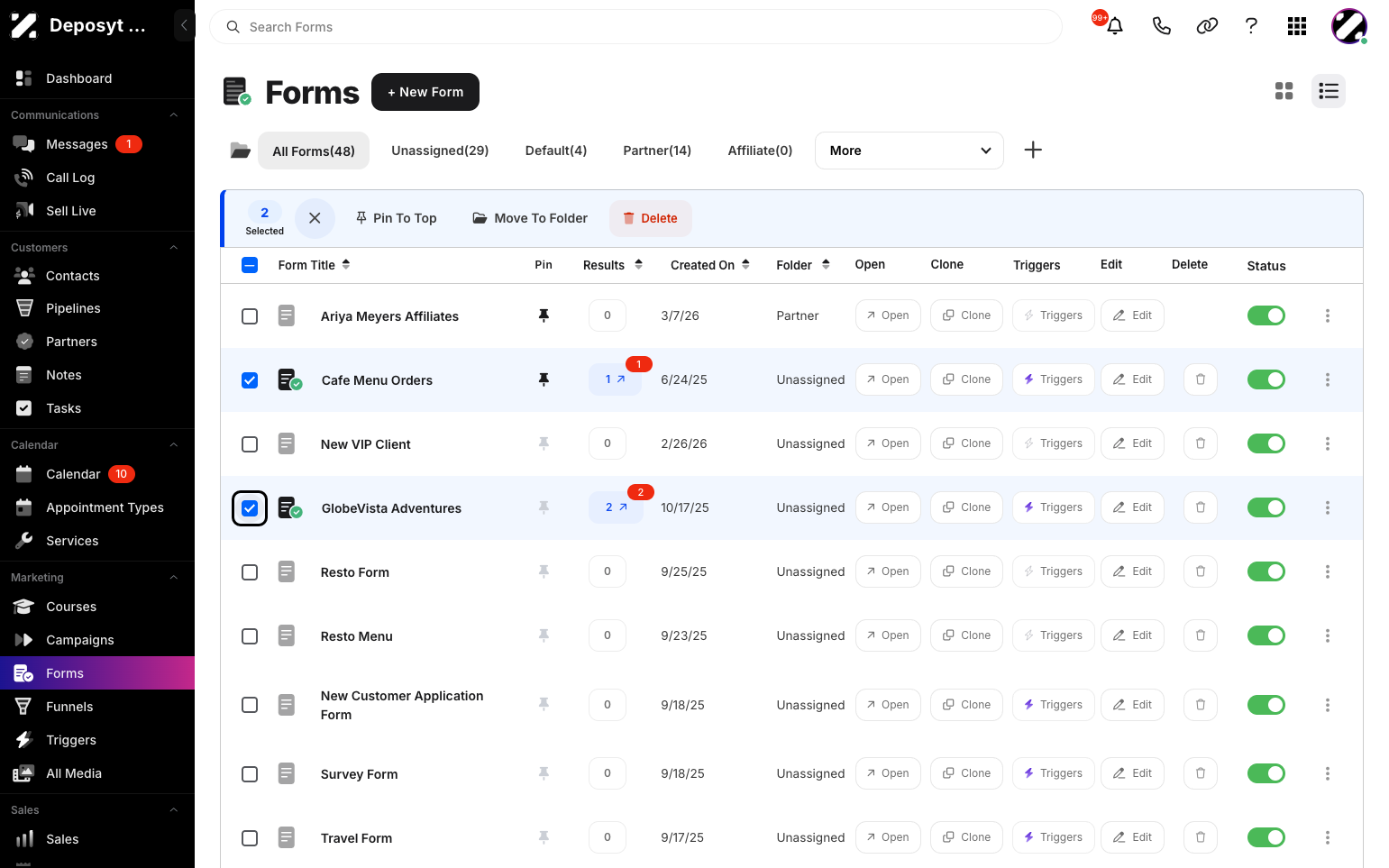Click the red Delete bulk button
This screenshot has height=868, width=1389.
[651, 218]
